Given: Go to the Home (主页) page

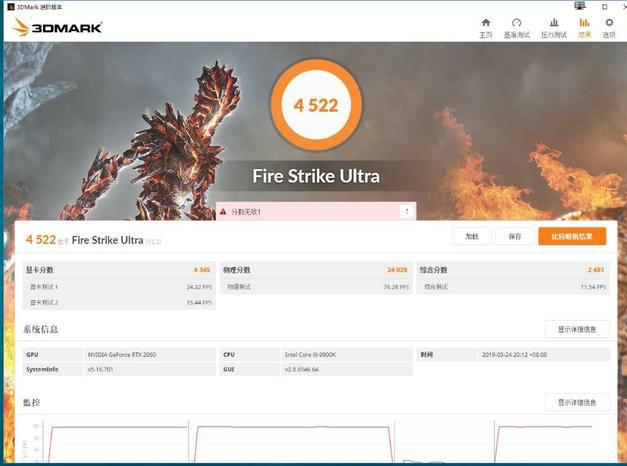Looking at the screenshot, I should pyautogui.click(x=486, y=28).
